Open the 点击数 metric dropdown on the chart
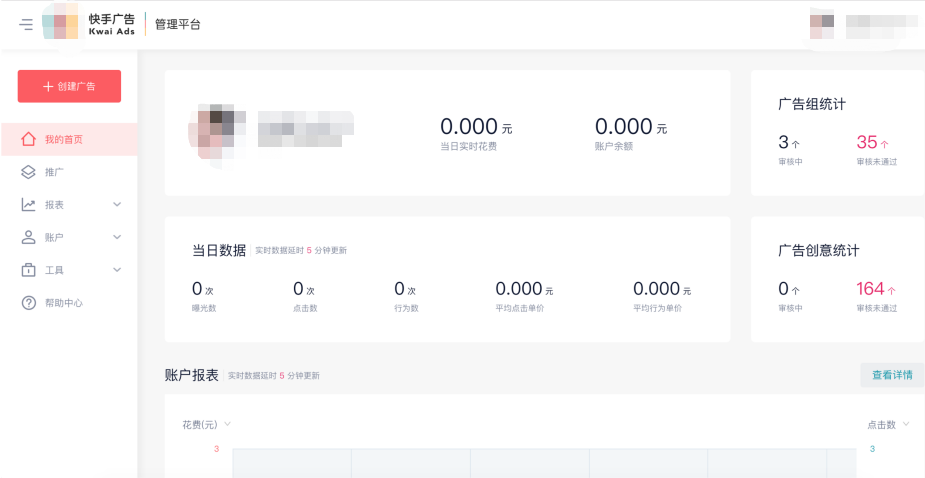 click(888, 424)
